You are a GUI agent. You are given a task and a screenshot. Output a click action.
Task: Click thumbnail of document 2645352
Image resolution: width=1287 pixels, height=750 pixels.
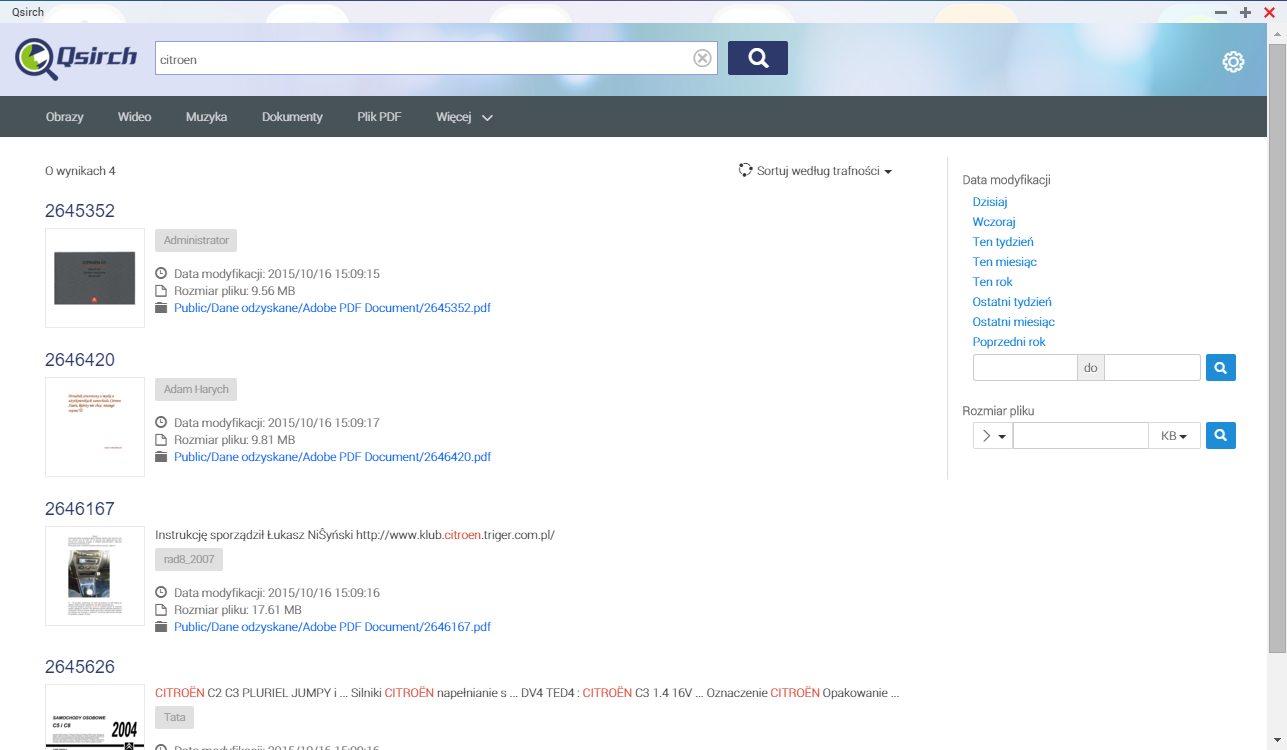point(95,278)
